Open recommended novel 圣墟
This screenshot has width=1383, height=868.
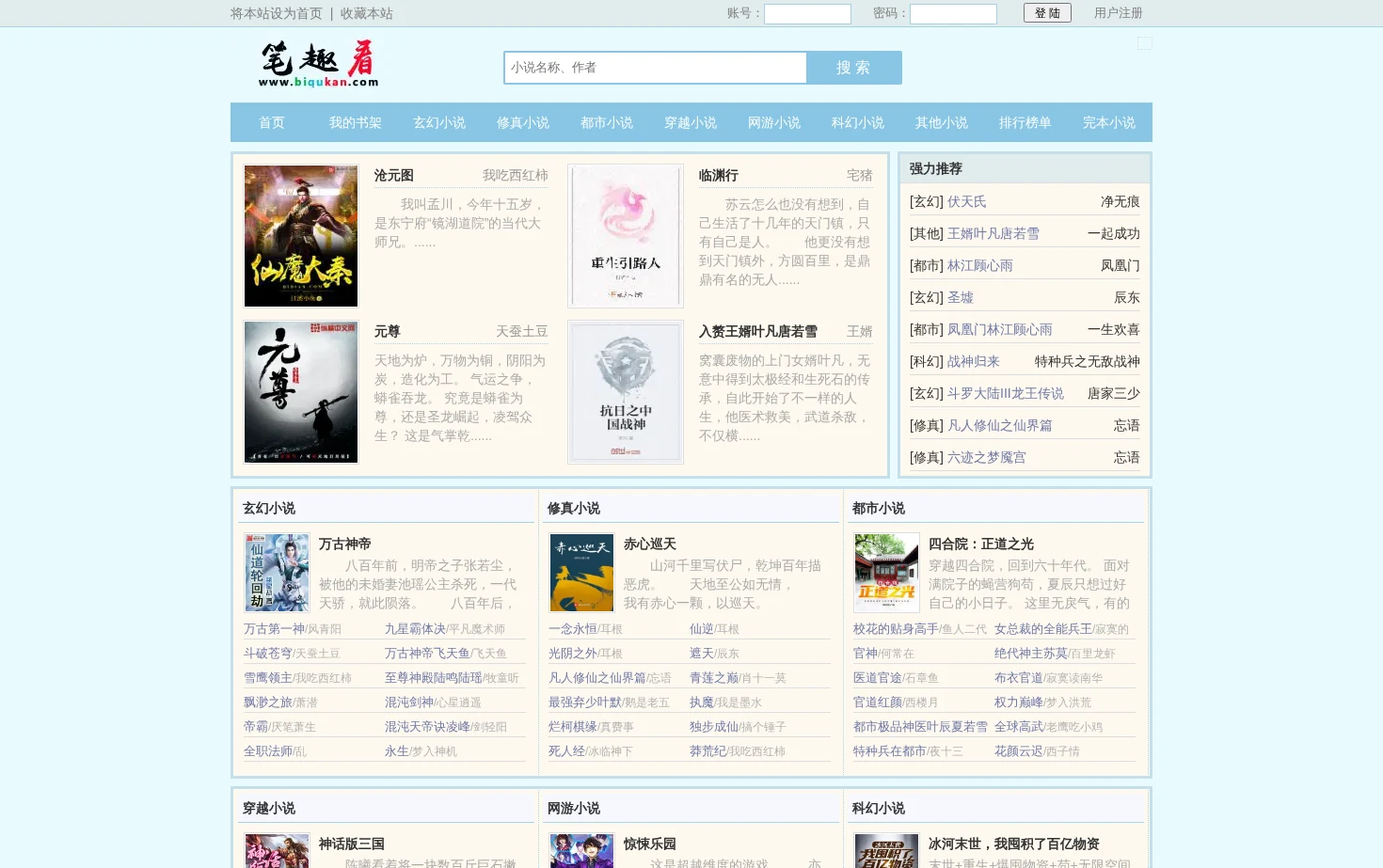(x=961, y=297)
